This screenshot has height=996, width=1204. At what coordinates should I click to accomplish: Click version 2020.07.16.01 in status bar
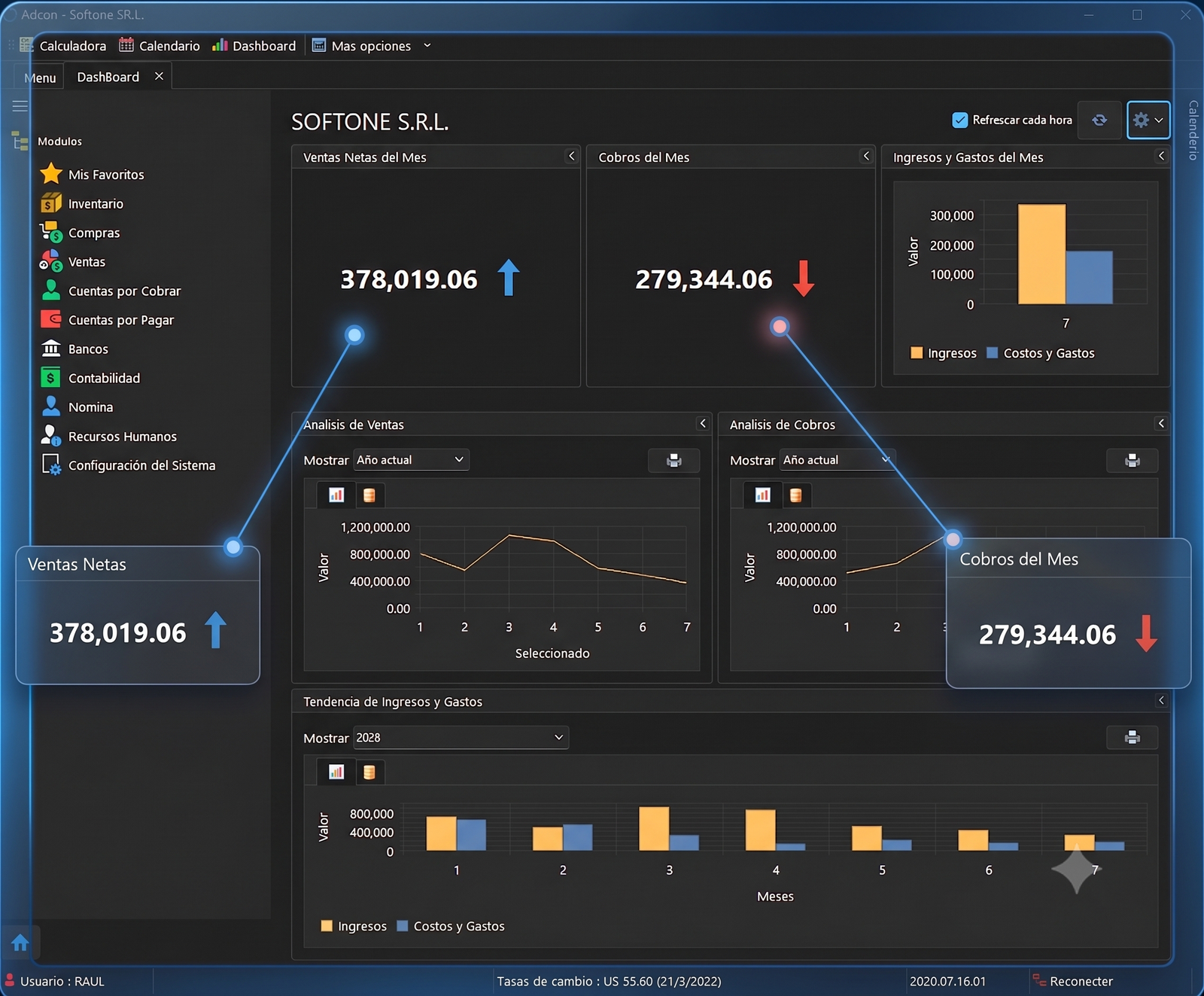(947, 982)
